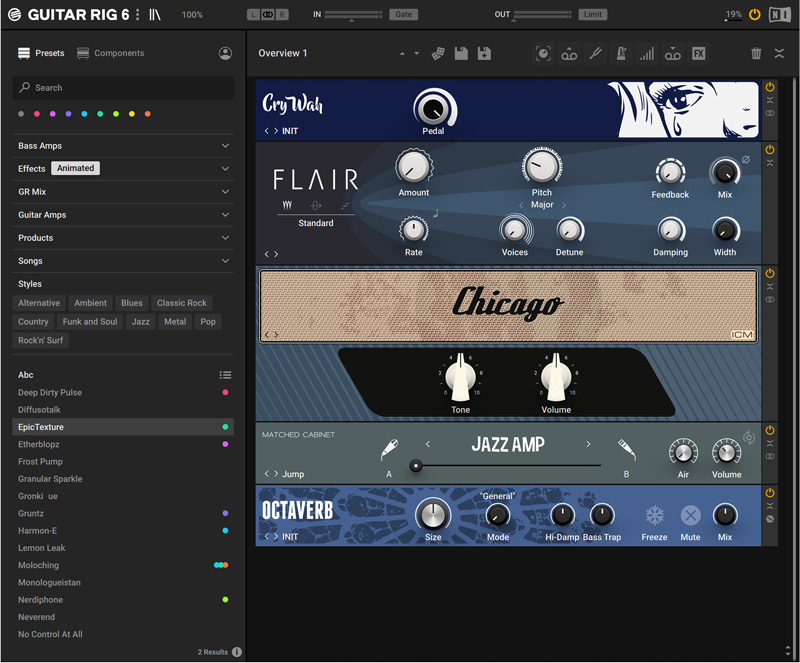Open the Guitar Rig main menu dots
The width and height of the screenshot is (800, 663).
coord(137,14)
